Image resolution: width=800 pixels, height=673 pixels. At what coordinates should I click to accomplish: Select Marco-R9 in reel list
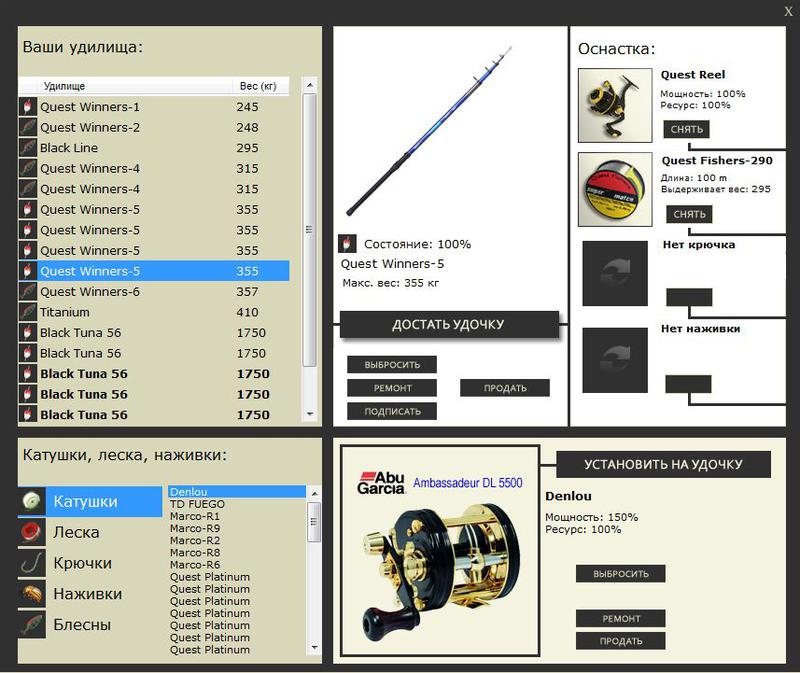237,528
